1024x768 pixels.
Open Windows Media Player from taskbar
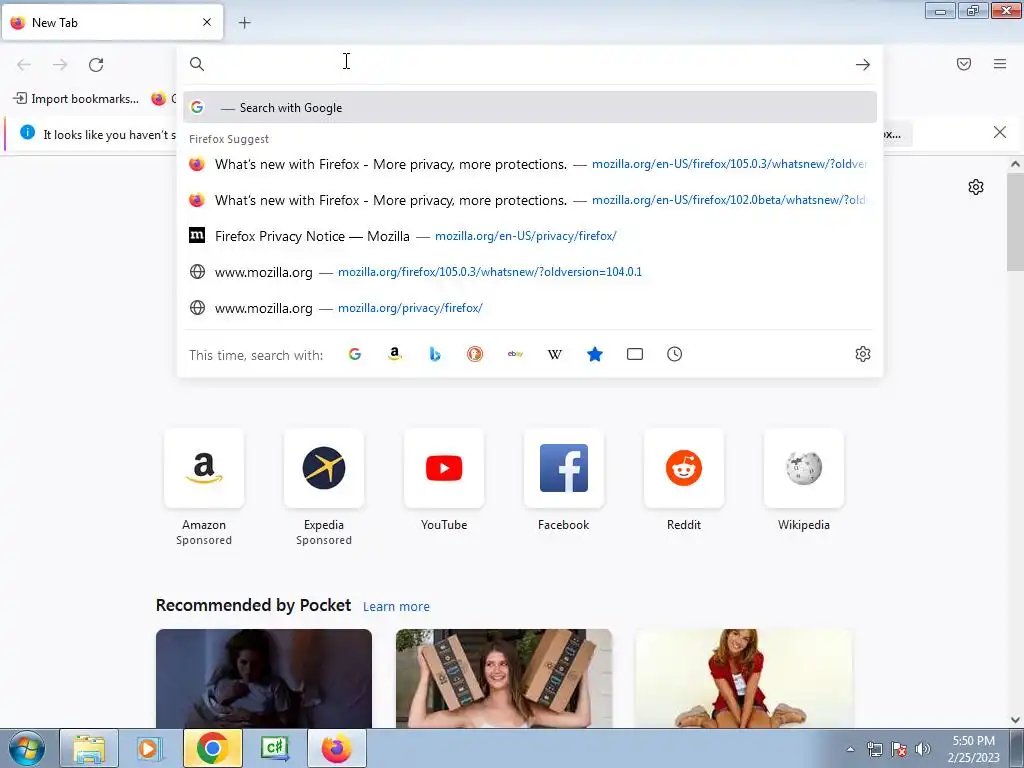click(x=150, y=748)
